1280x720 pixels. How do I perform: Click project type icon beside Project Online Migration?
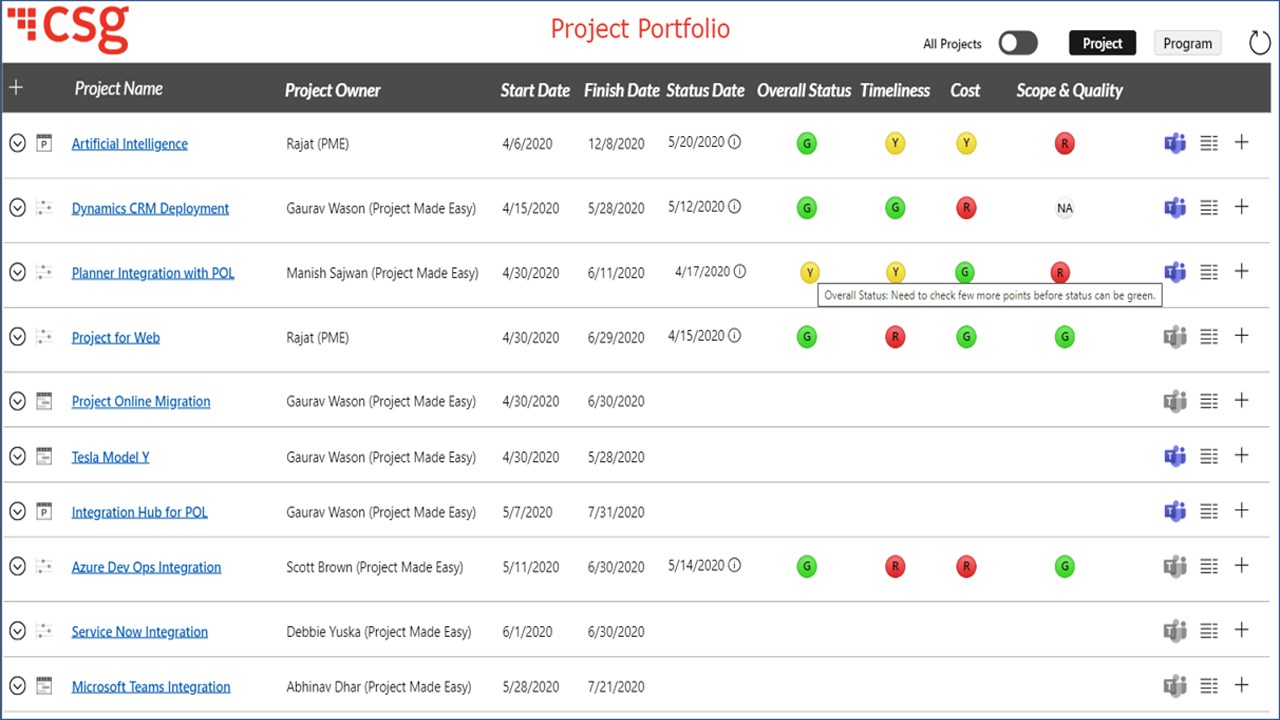[43, 401]
